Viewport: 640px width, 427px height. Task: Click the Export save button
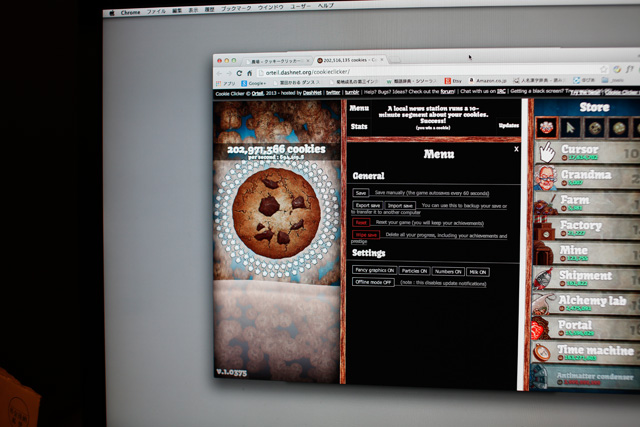pyautogui.click(x=367, y=206)
